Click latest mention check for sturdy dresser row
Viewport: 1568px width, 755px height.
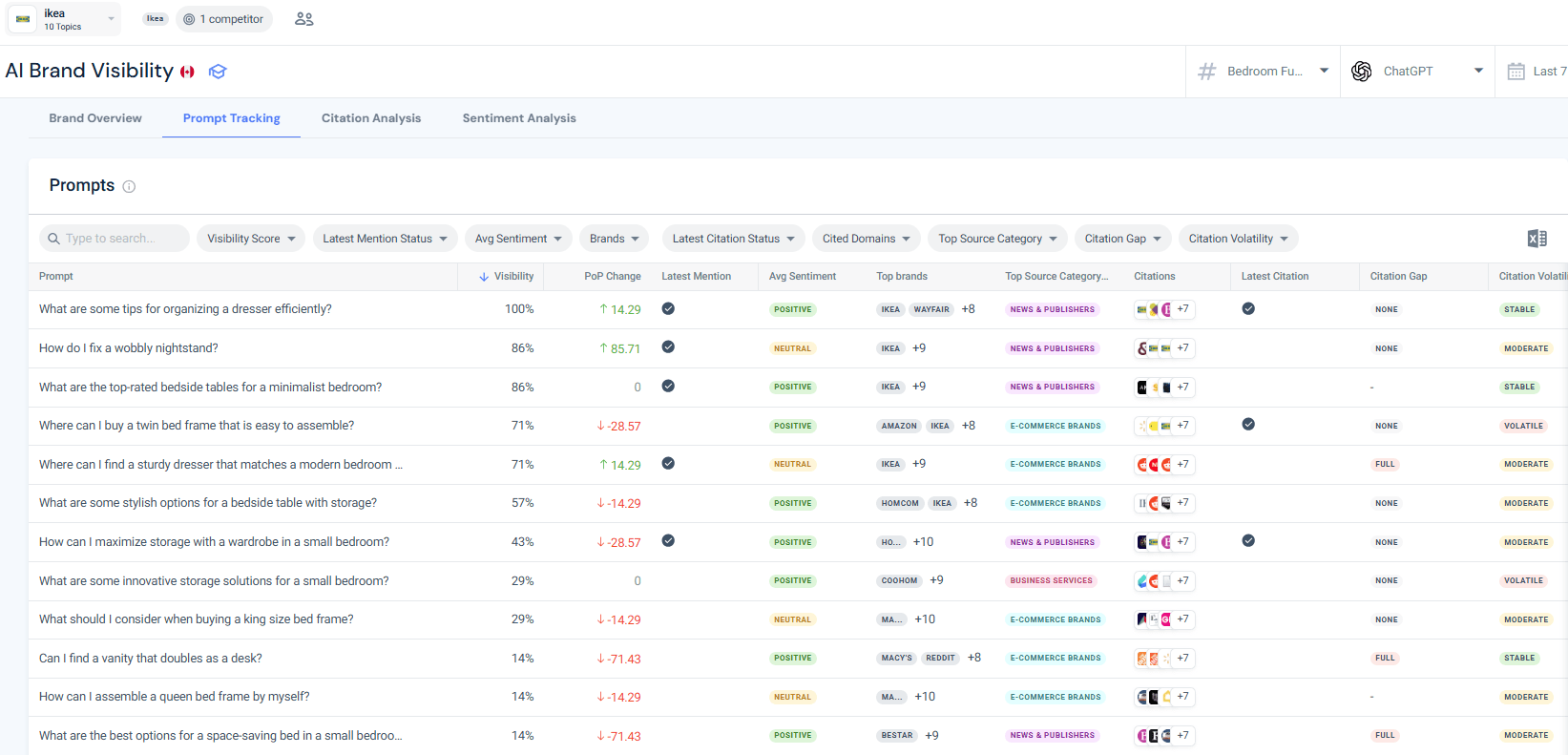668,463
